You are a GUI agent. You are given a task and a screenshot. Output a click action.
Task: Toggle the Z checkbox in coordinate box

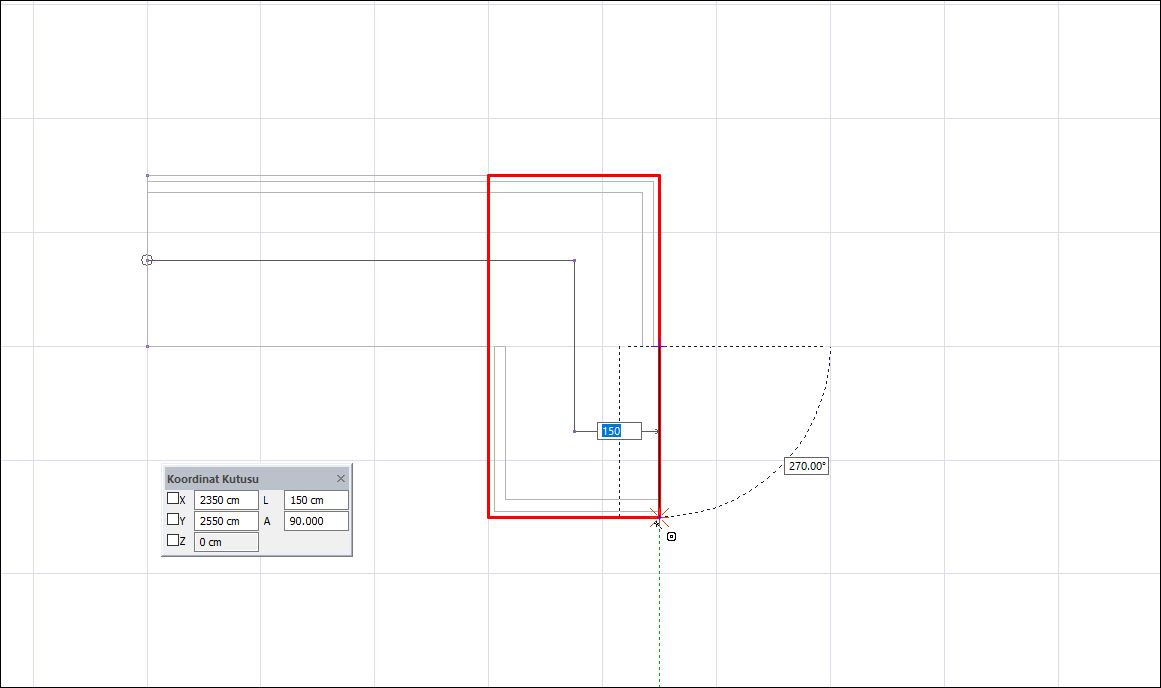pyautogui.click(x=173, y=541)
